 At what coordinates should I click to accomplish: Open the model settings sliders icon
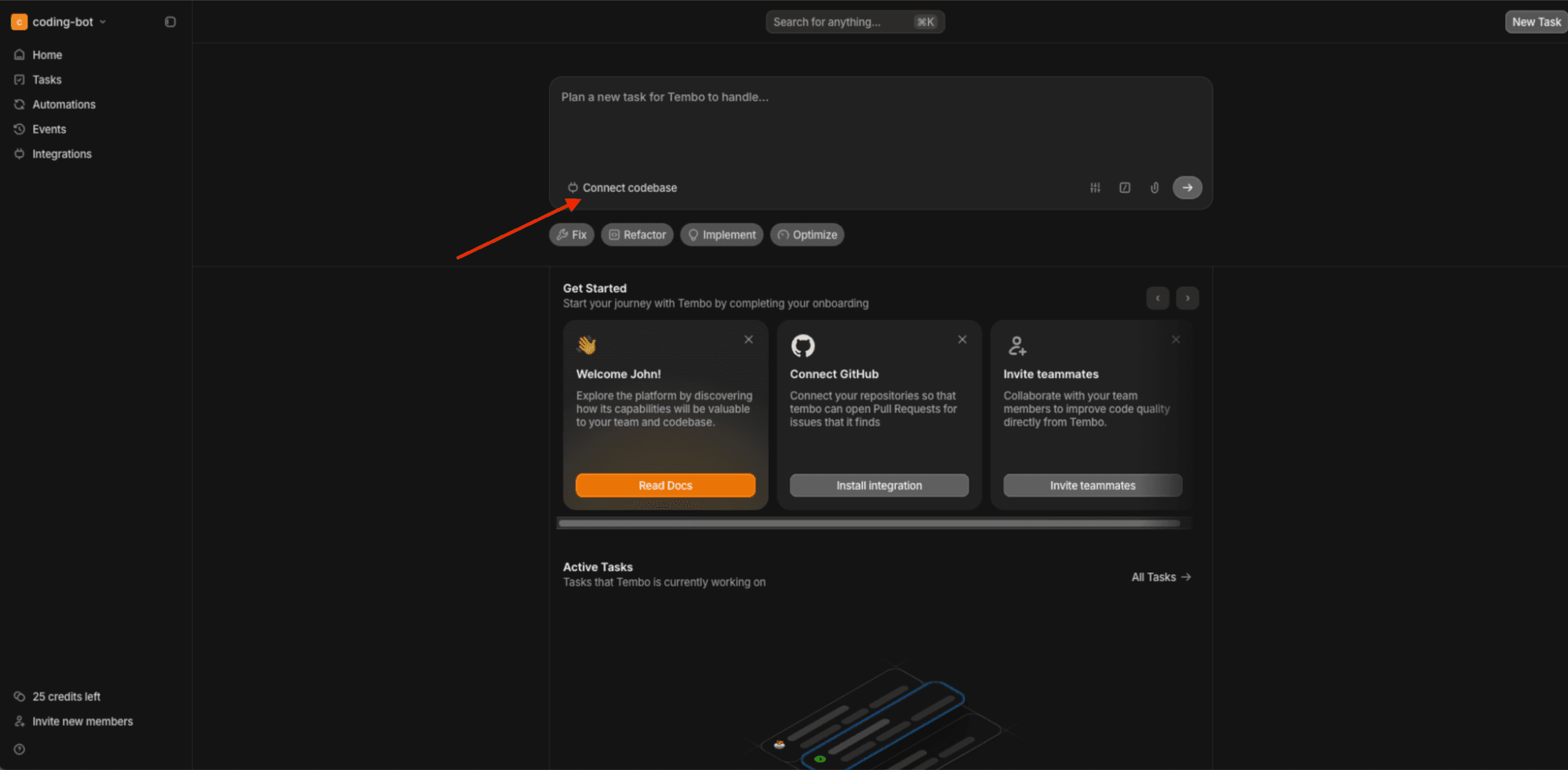pyautogui.click(x=1094, y=187)
